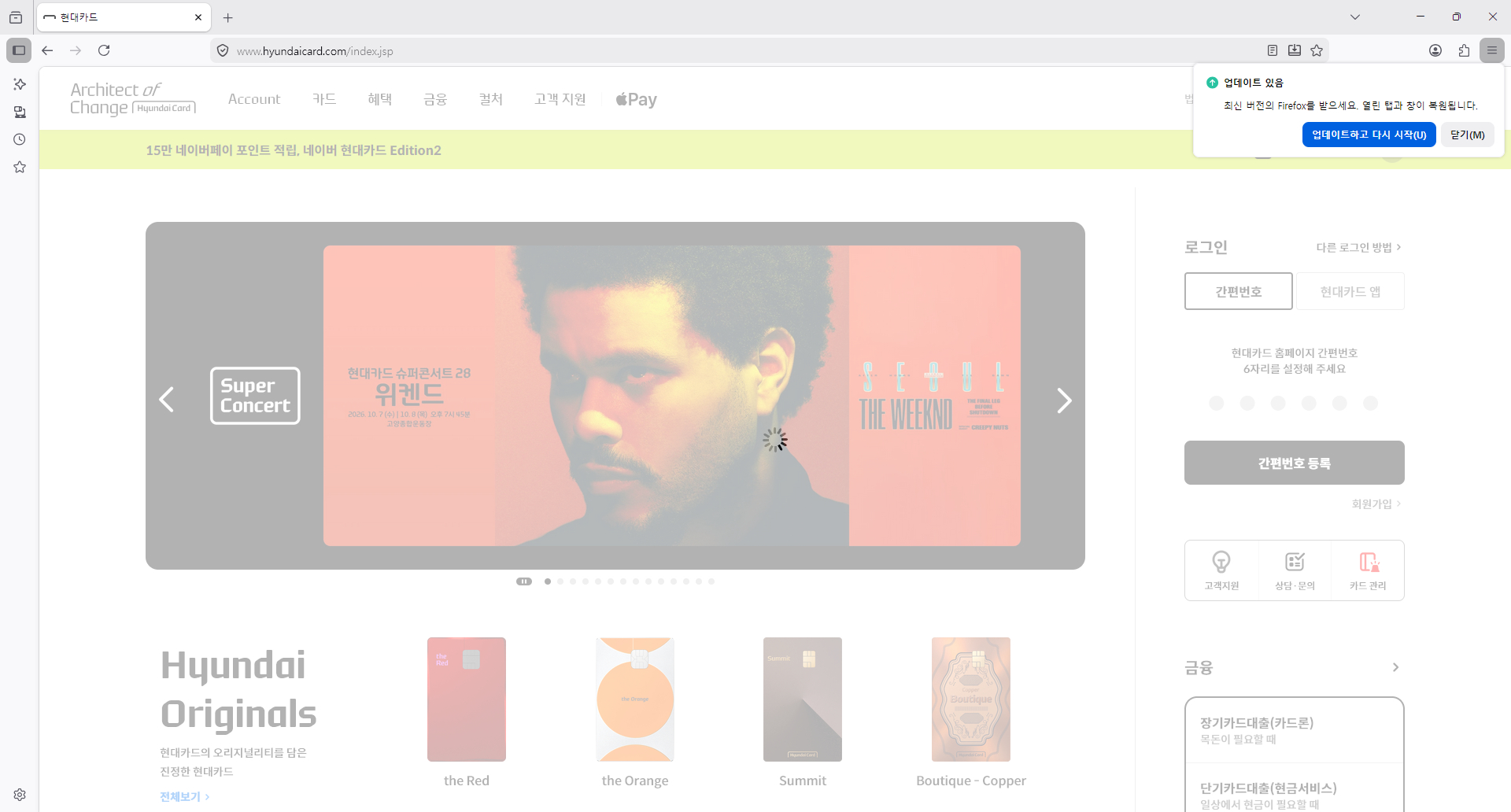Follow the 회원가입 chevron link
The height and width of the screenshot is (812, 1511).
(x=1376, y=504)
